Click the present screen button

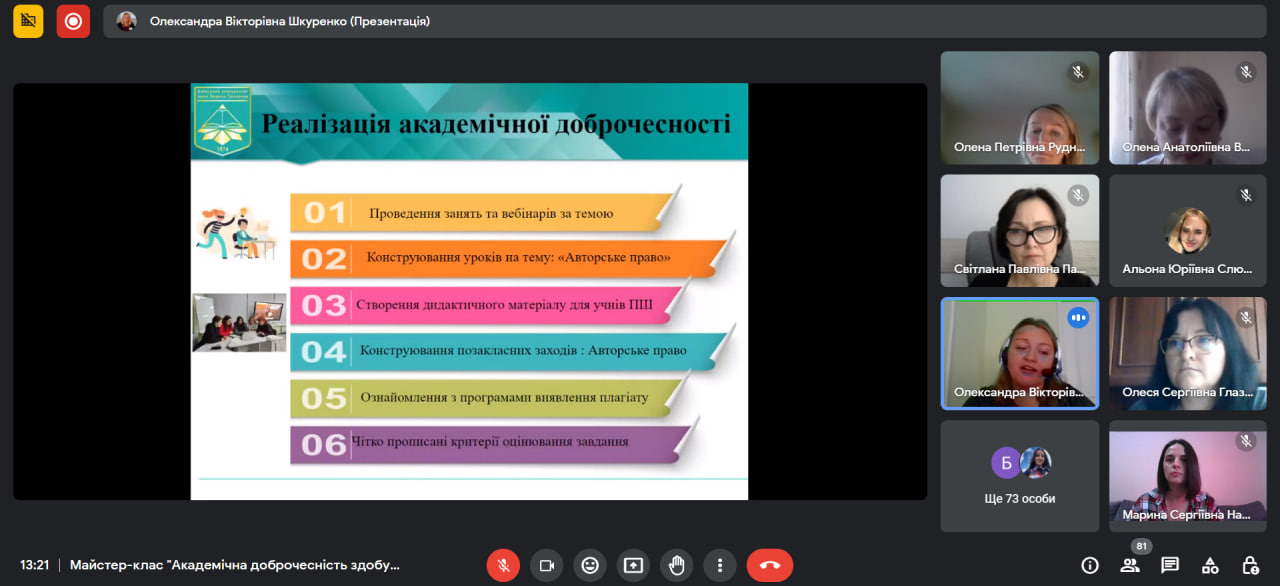(x=633, y=565)
